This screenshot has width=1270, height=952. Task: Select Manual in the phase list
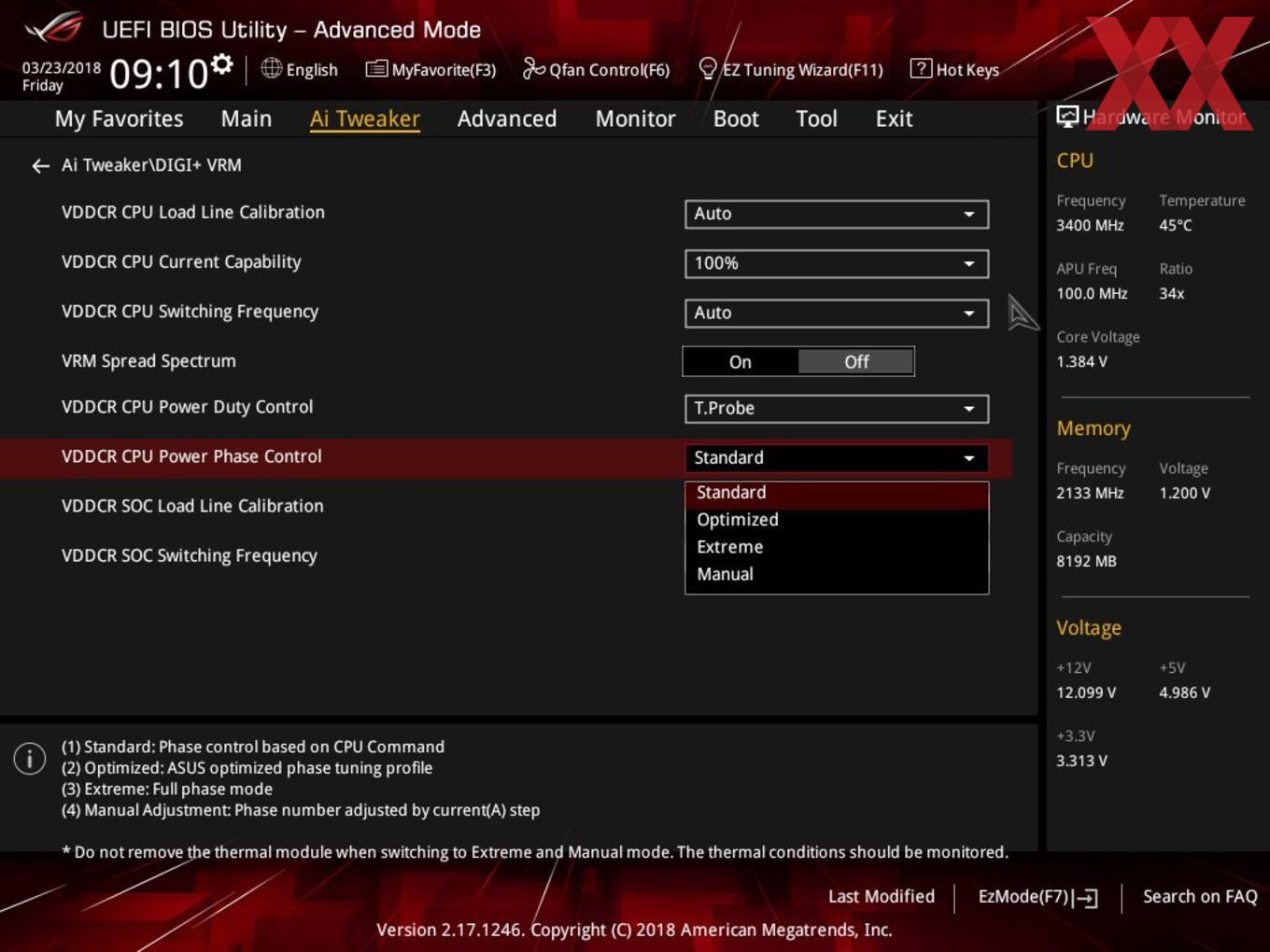pyautogui.click(x=837, y=574)
